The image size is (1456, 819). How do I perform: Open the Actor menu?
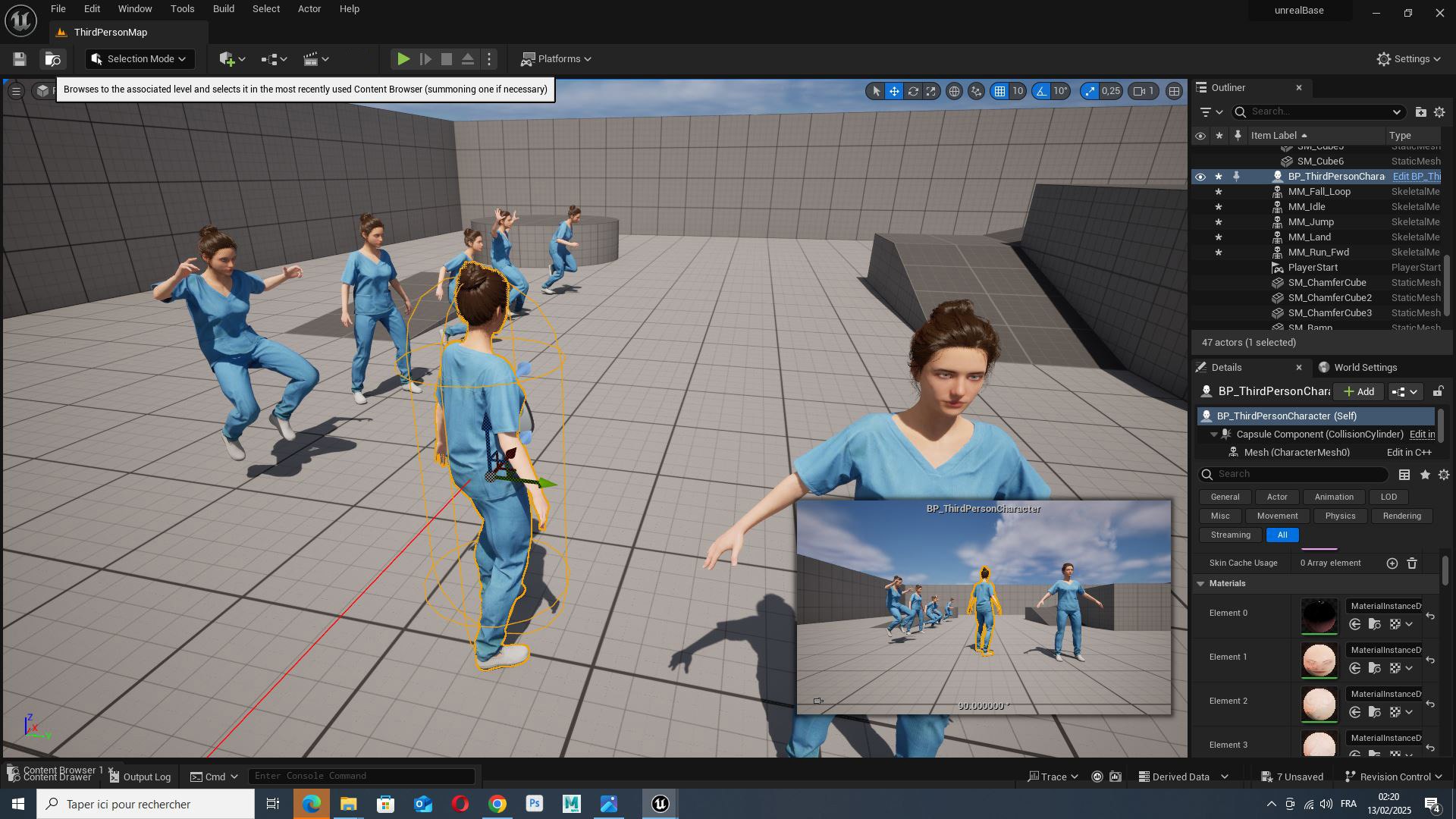point(309,9)
